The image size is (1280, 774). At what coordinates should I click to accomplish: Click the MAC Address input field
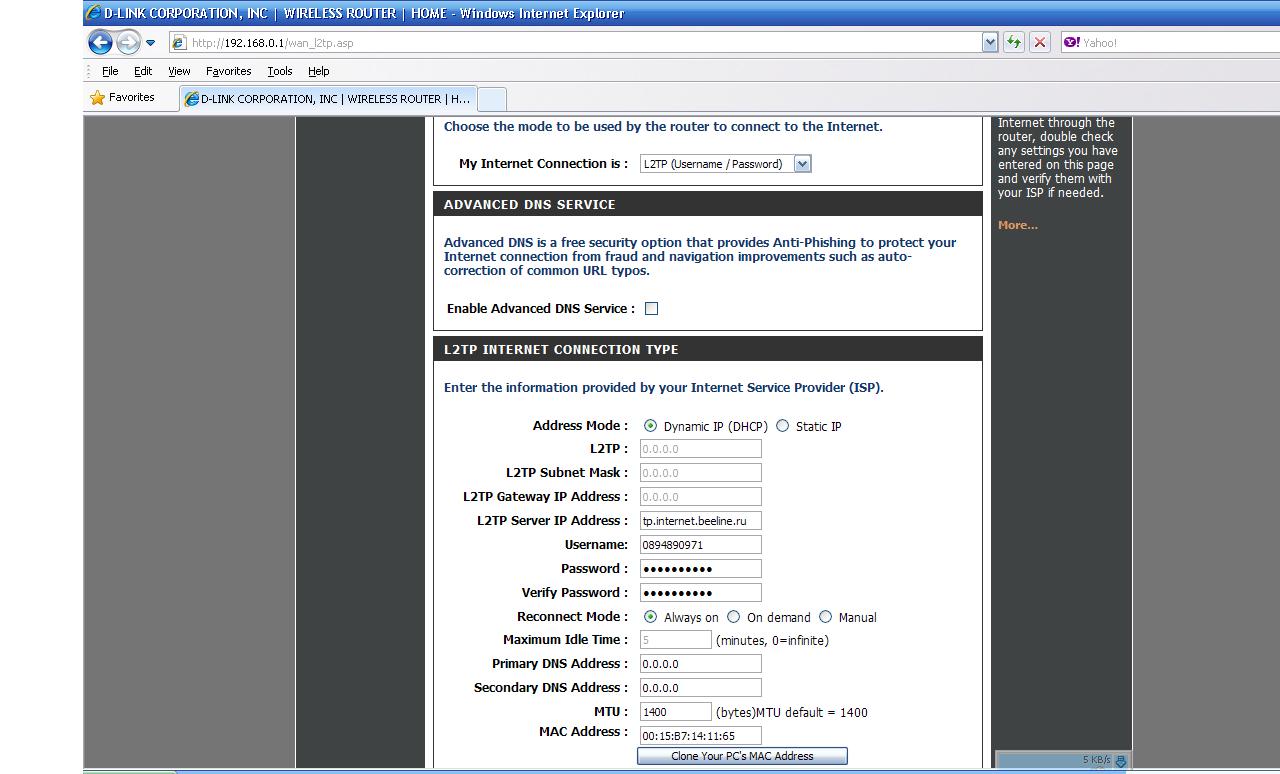(x=700, y=736)
